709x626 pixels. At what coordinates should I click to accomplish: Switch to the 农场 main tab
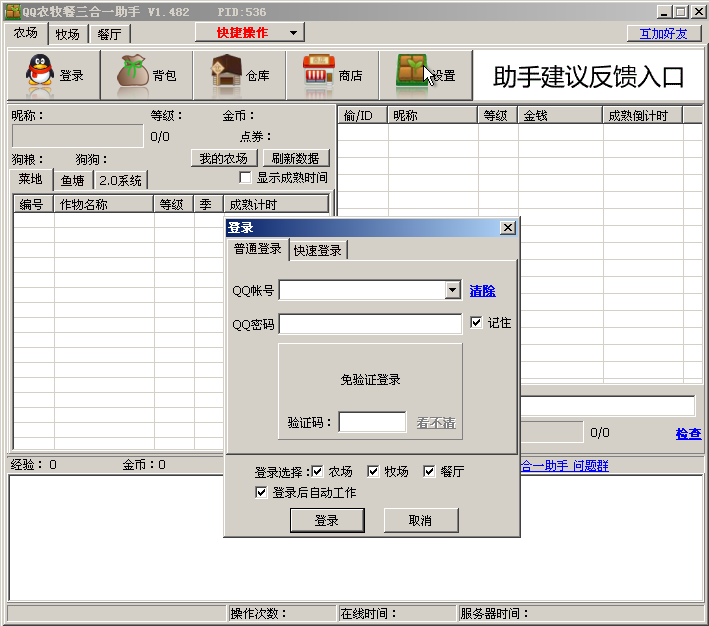click(x=26, y=33)
